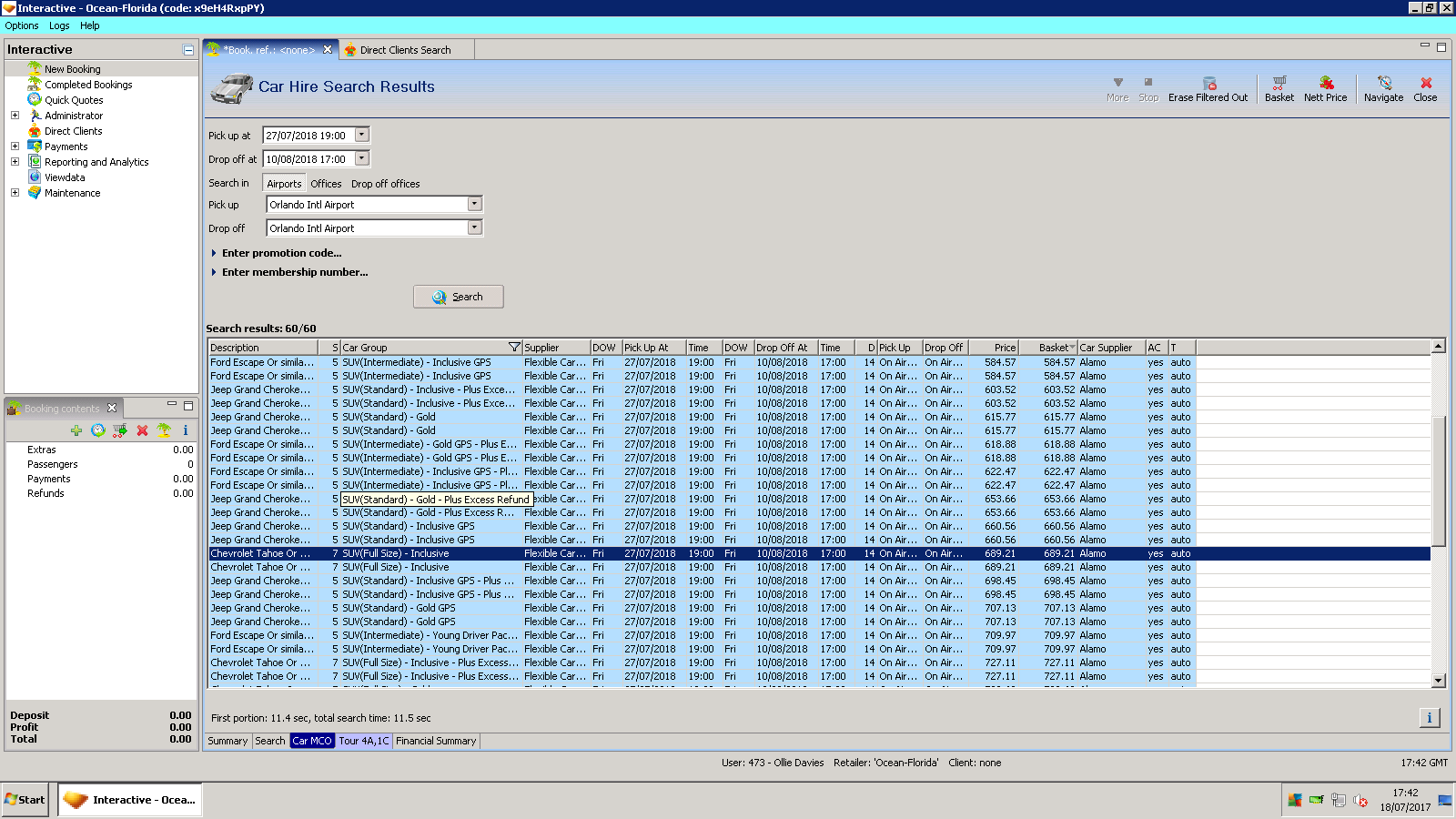The image size is (1456, 819).
Task: Click the green plus icon in Booking contents
Action: coord(76,430)
